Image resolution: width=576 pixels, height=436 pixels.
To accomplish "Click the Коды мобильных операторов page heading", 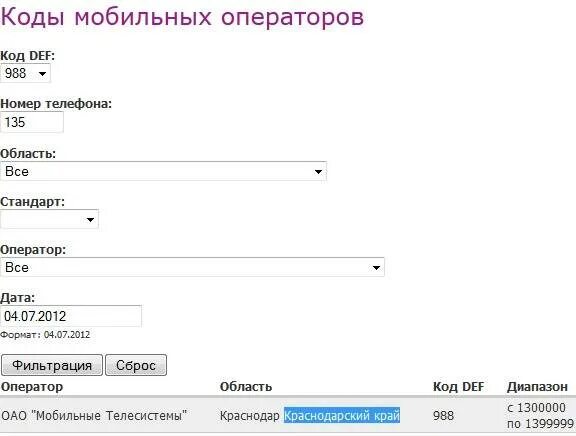I will (x=182, y=17).
